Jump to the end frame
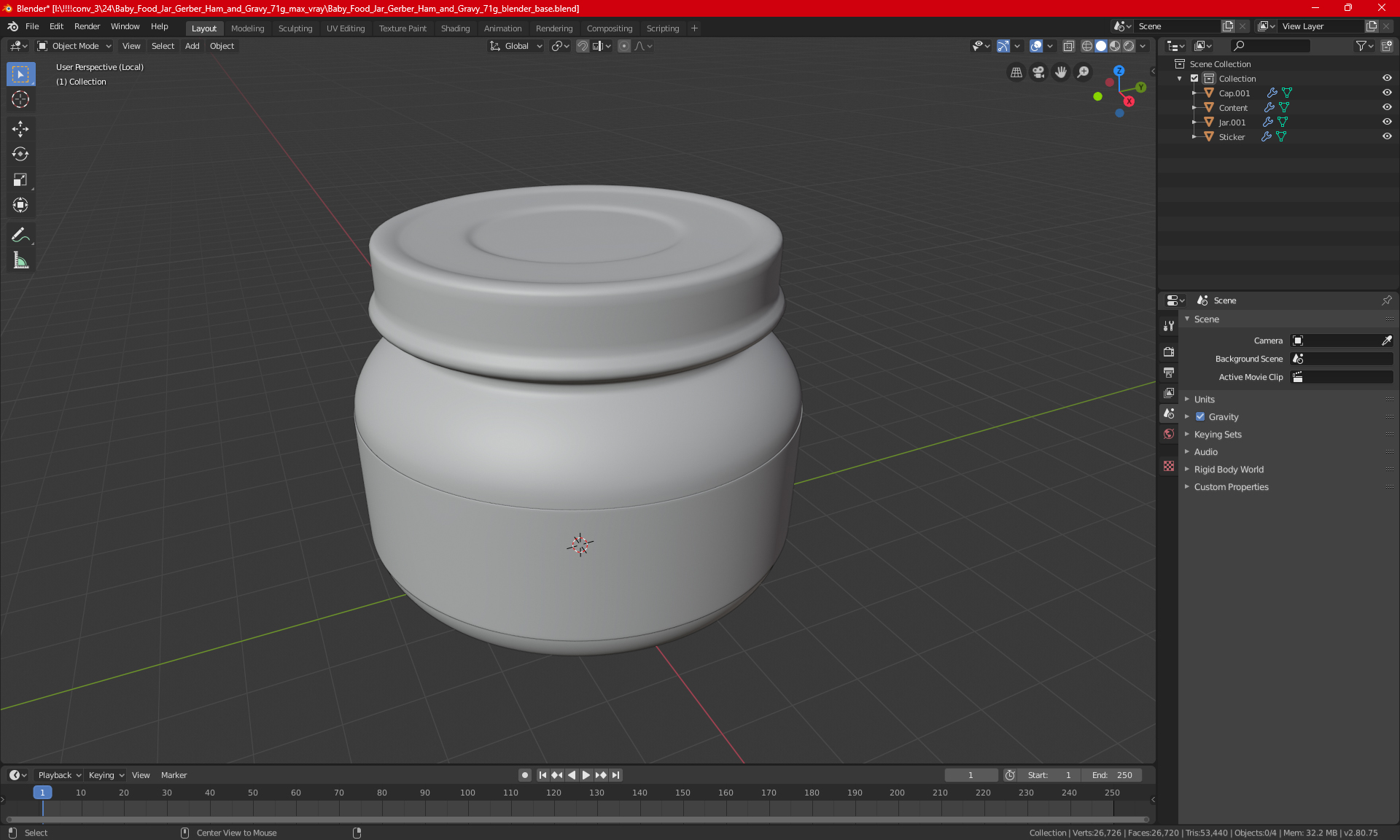 pyautogui.click(x=615, y=775)
